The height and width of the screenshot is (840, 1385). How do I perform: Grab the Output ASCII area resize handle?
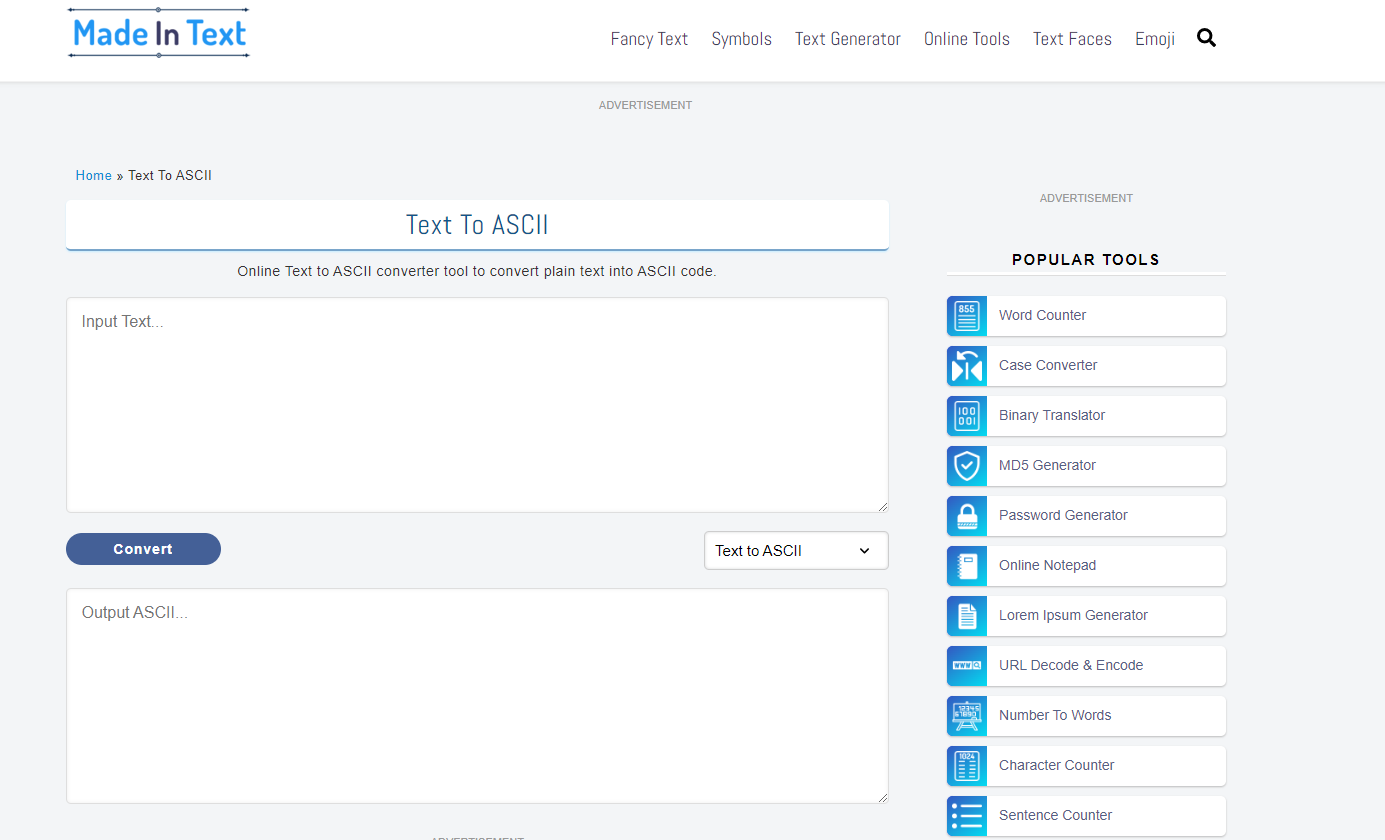882,797
